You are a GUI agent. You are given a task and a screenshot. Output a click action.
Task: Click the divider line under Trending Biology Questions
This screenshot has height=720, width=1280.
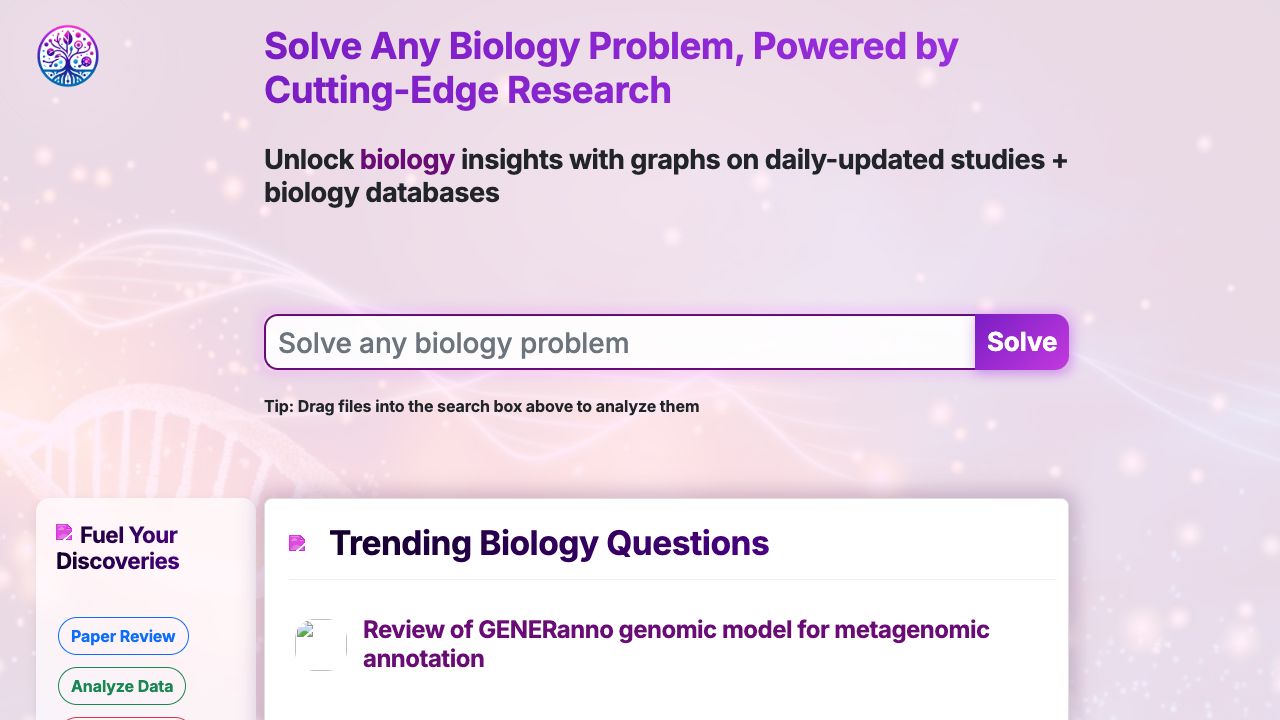pos(671,579)
